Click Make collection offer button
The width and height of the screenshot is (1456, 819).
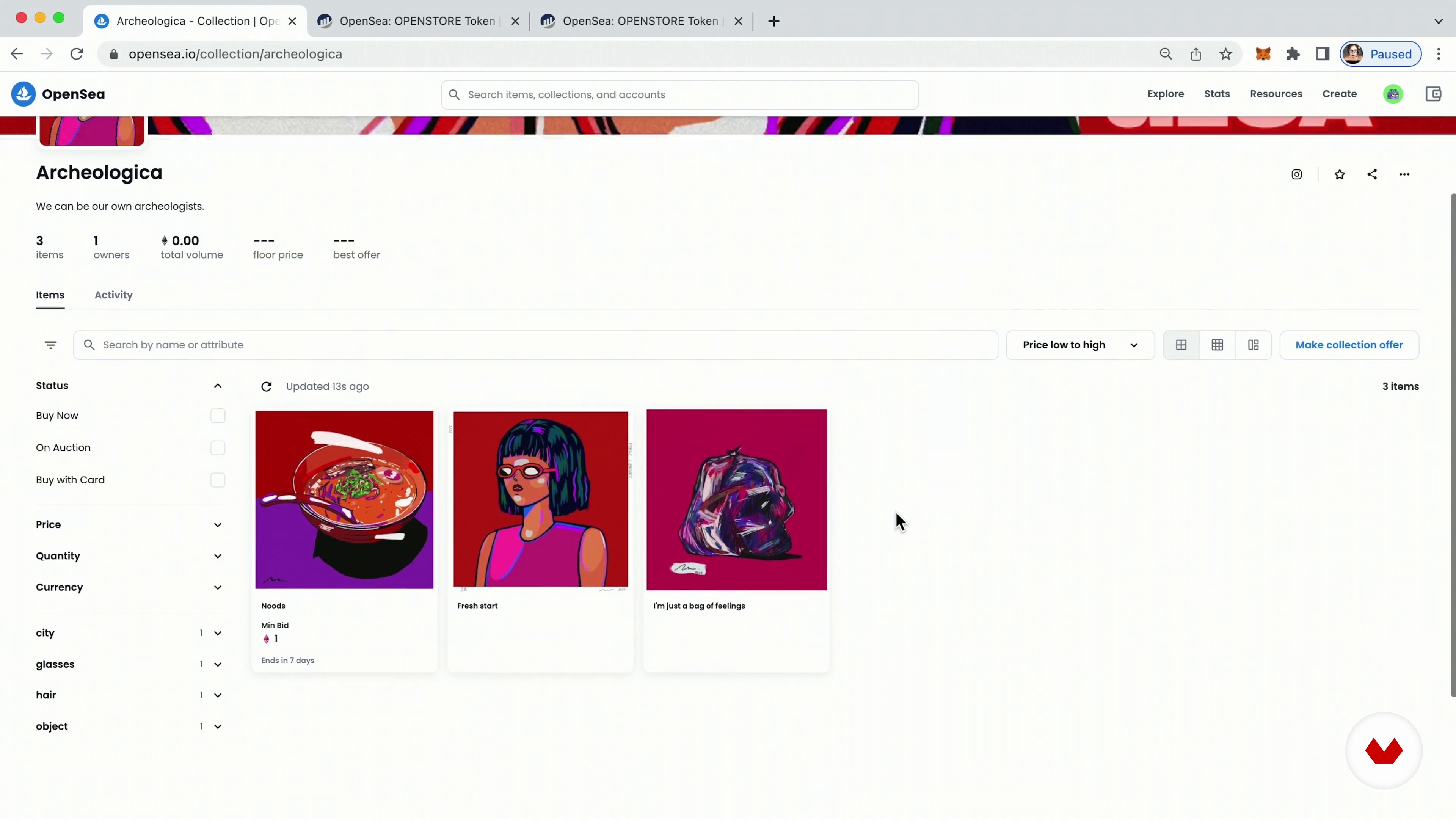click(x=1349, y=345)
